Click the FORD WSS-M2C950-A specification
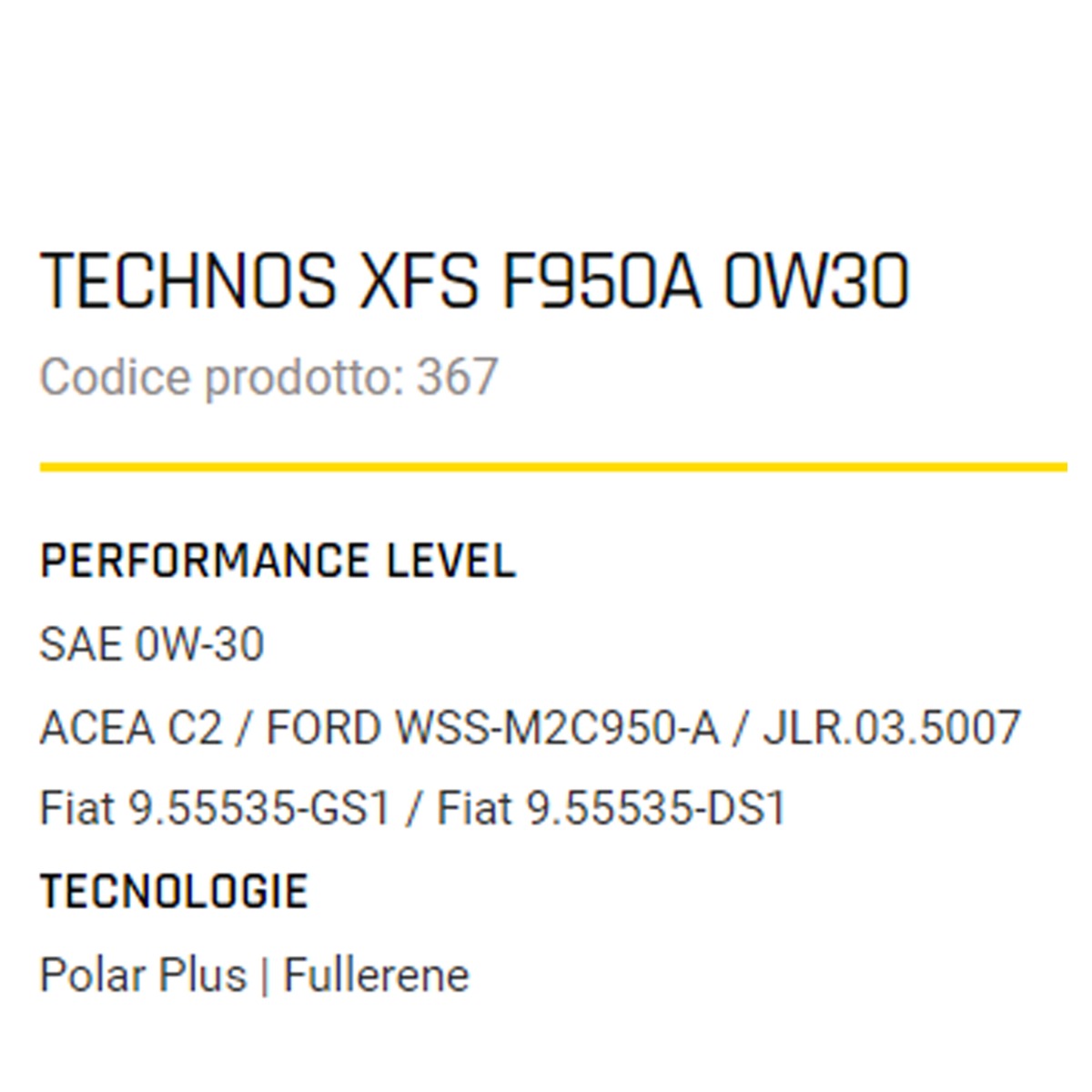This screenshot has width=1092, height=1092. (492, 728)
